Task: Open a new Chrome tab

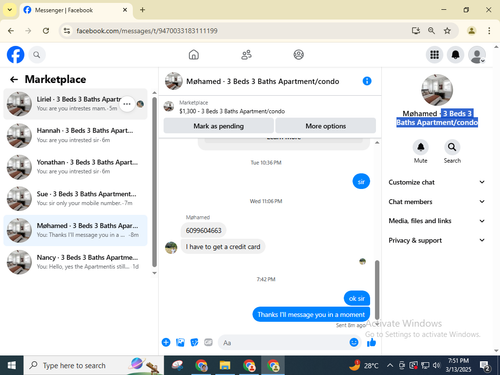Action: (142, 10)
